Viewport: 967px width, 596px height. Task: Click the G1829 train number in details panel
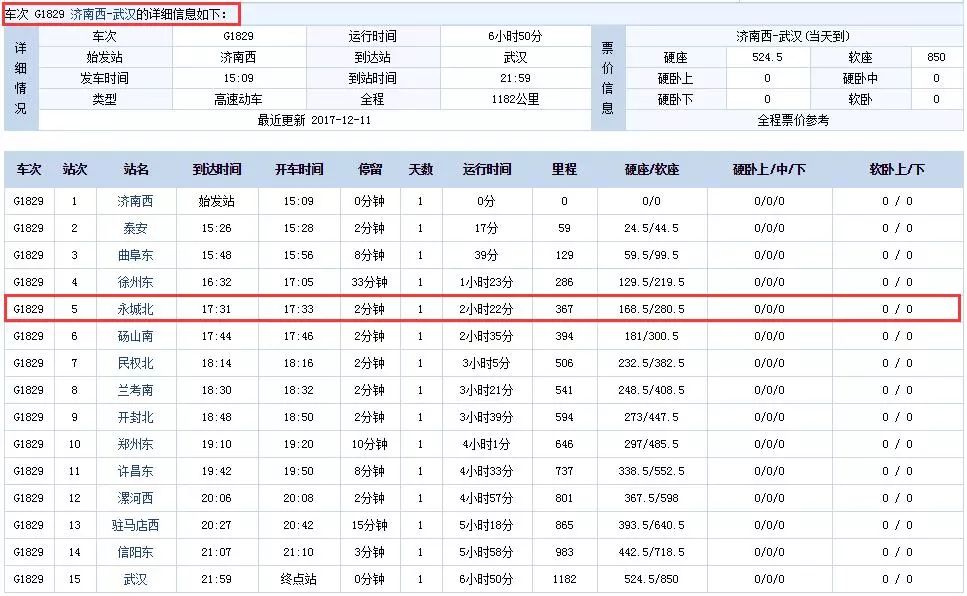point(238,36)
